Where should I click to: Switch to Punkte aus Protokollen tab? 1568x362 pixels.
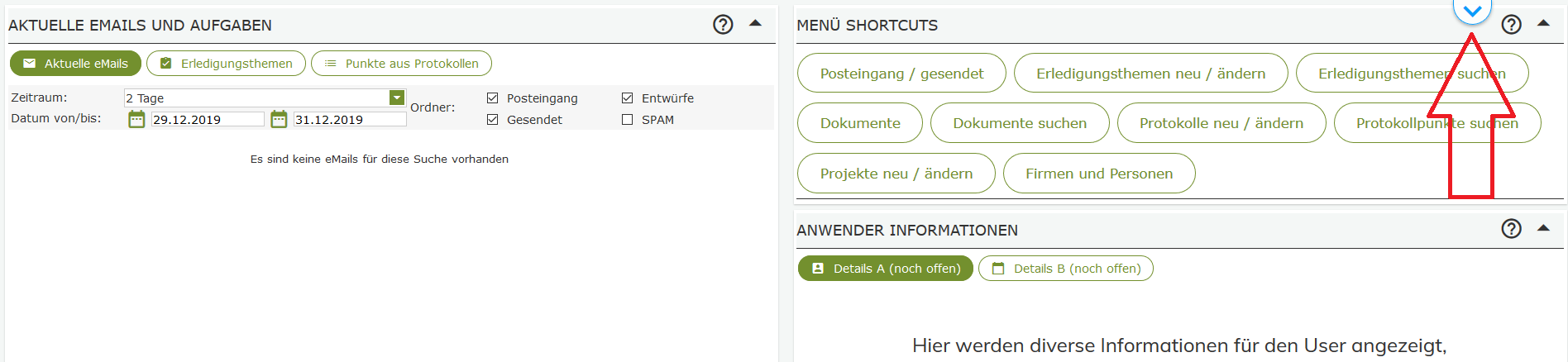coord(401,64)
